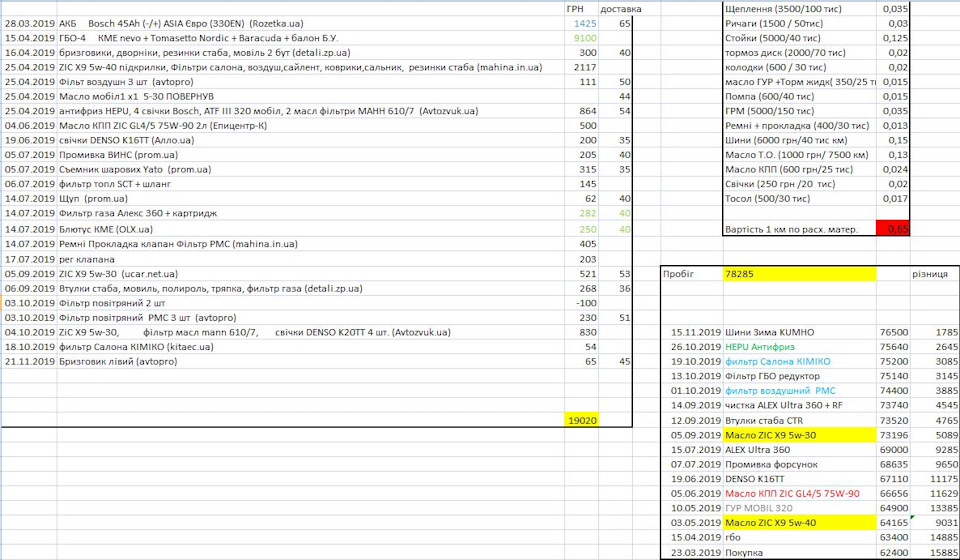Click the green HEPU Антифриз cell
Image resolution: width=960 pixels, height=560 pixels.
800,347
